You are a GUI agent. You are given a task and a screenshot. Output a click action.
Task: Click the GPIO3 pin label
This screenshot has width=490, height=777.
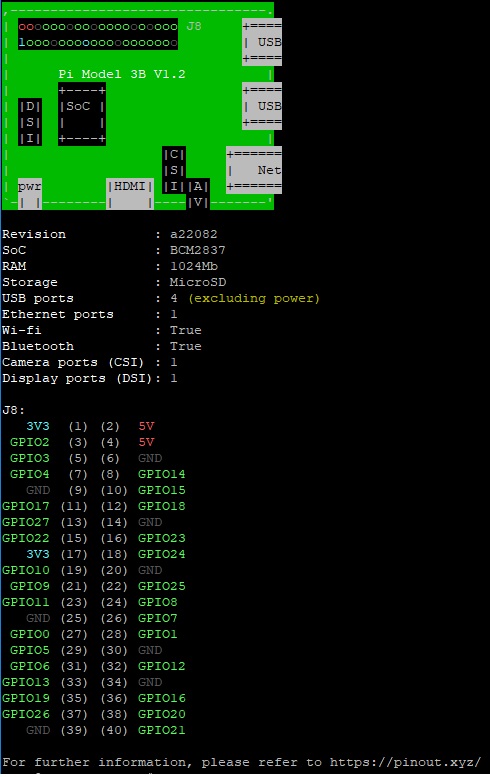click(x=30, y=458)
